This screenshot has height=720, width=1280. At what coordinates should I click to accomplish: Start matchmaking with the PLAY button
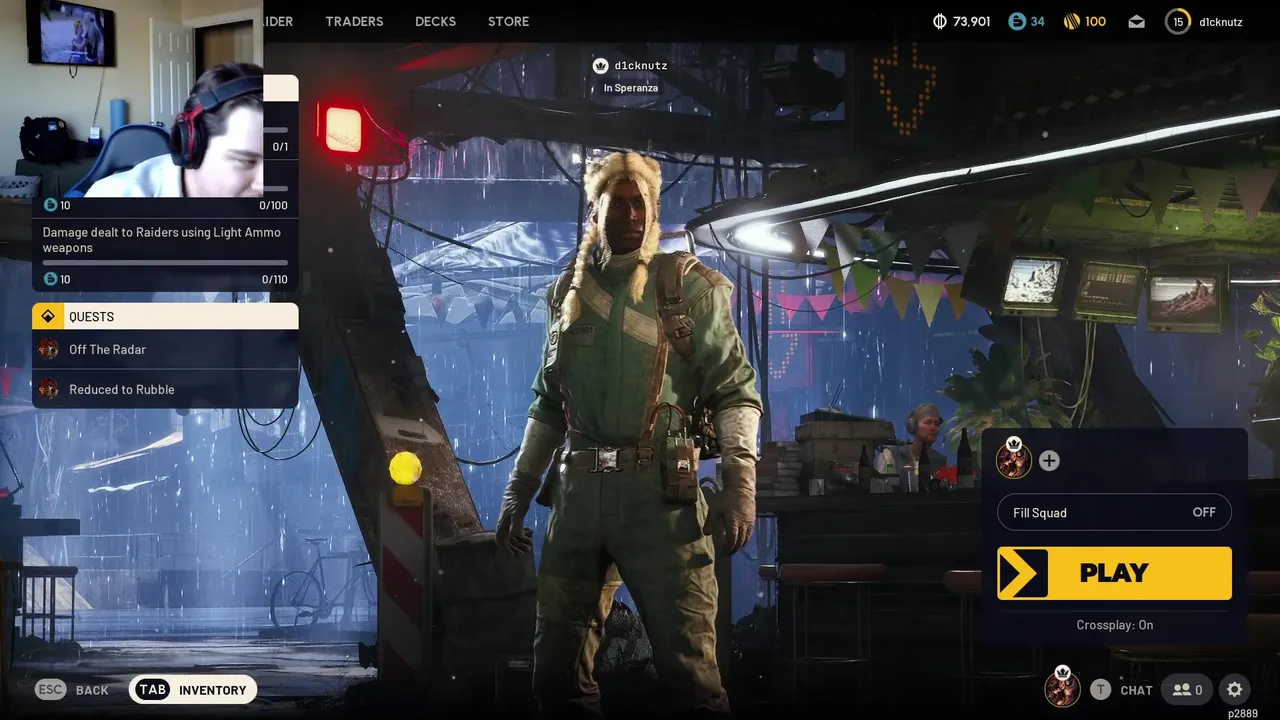1114,573
